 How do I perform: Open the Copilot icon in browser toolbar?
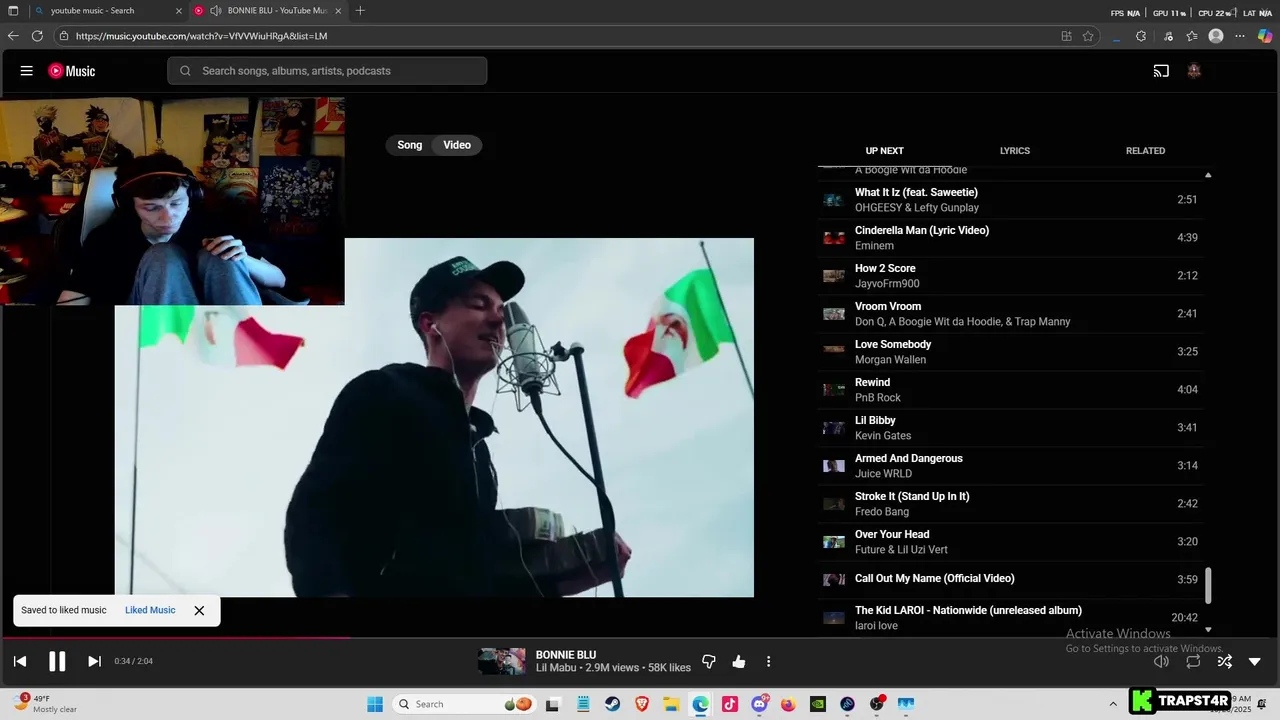1265,36
